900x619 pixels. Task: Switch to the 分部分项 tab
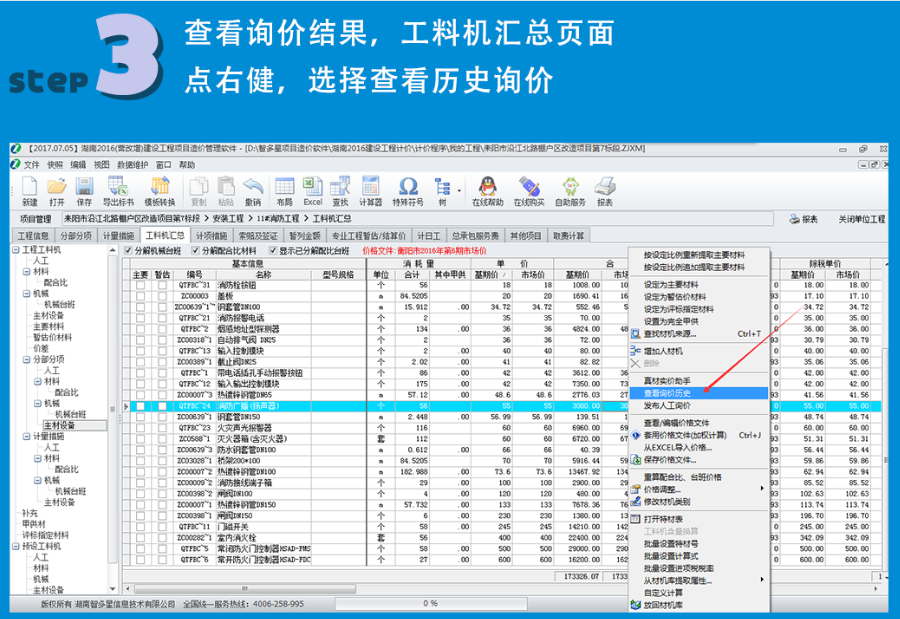[x=76, y=236]
